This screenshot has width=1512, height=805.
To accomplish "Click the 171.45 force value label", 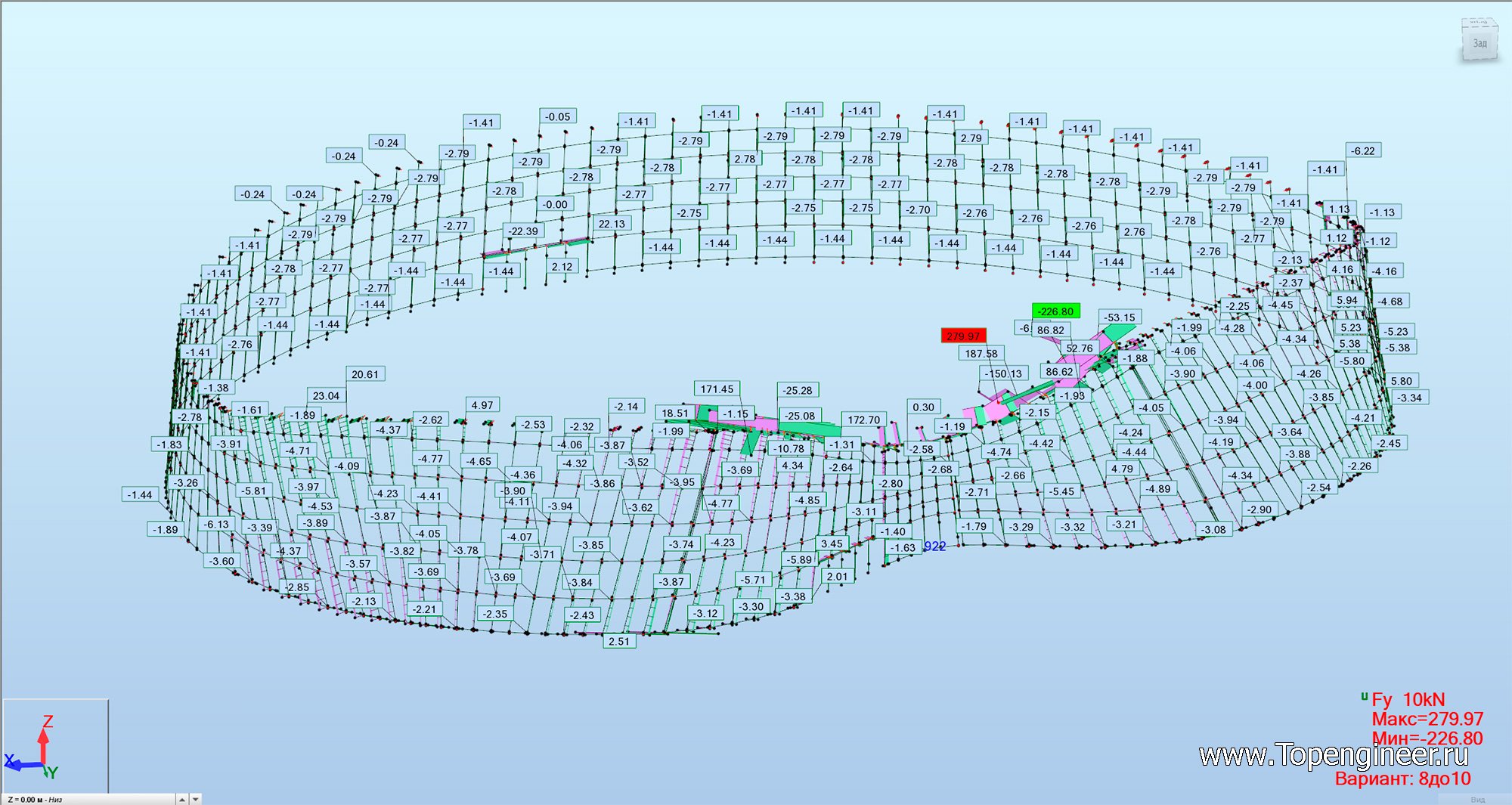I will 717,389.
